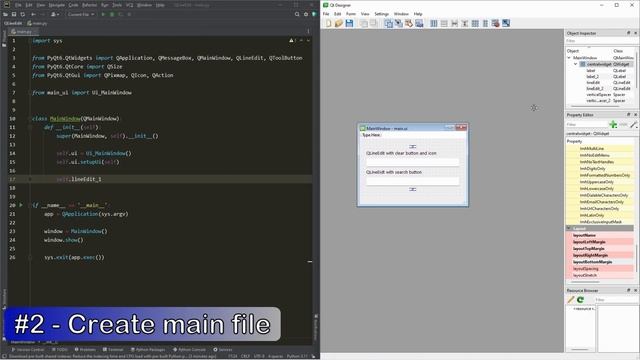Image resolution: width=640 pixels, height=360 pixels.
Task: Select layoutLeftMargin property row
Action: [x=599, y=242]
